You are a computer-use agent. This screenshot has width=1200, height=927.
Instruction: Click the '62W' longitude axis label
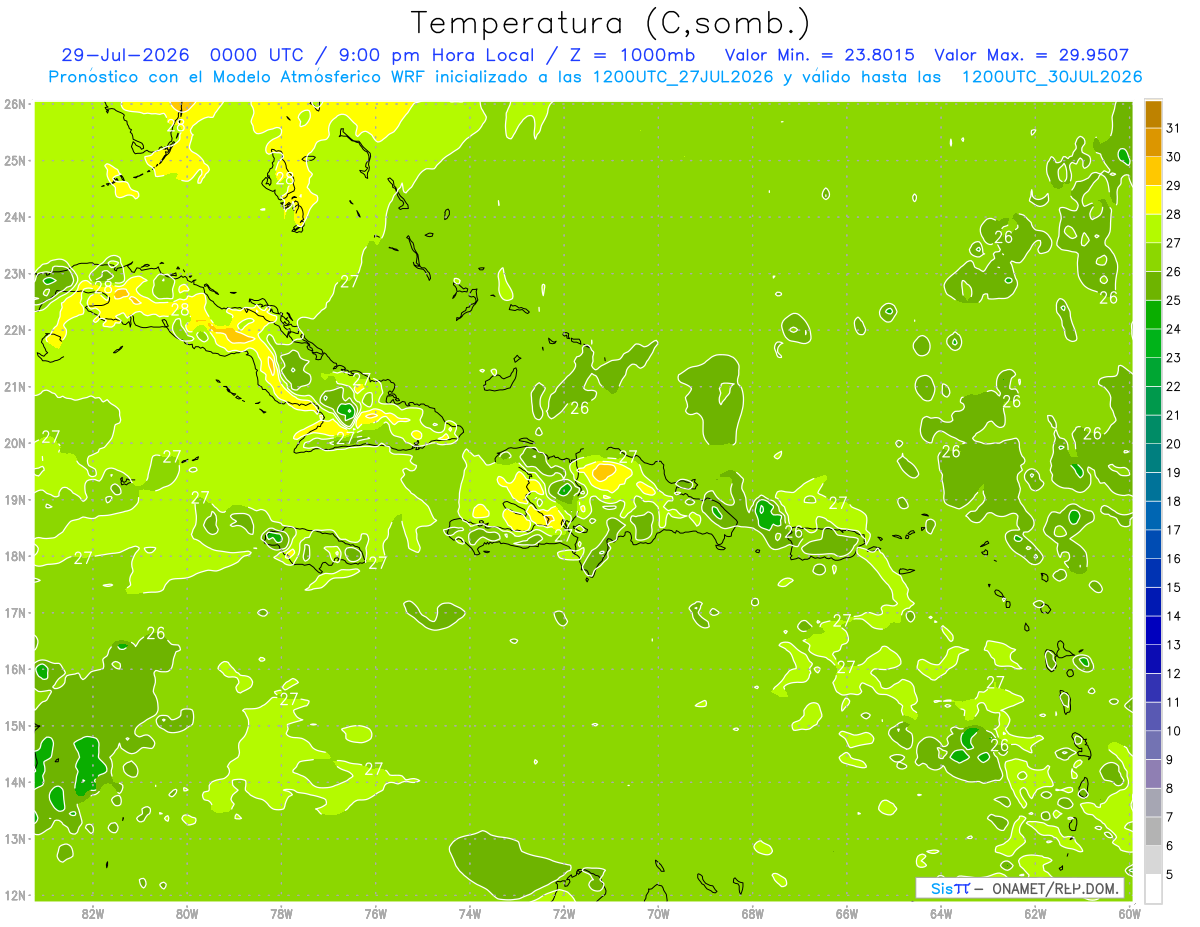[1035, 914]
